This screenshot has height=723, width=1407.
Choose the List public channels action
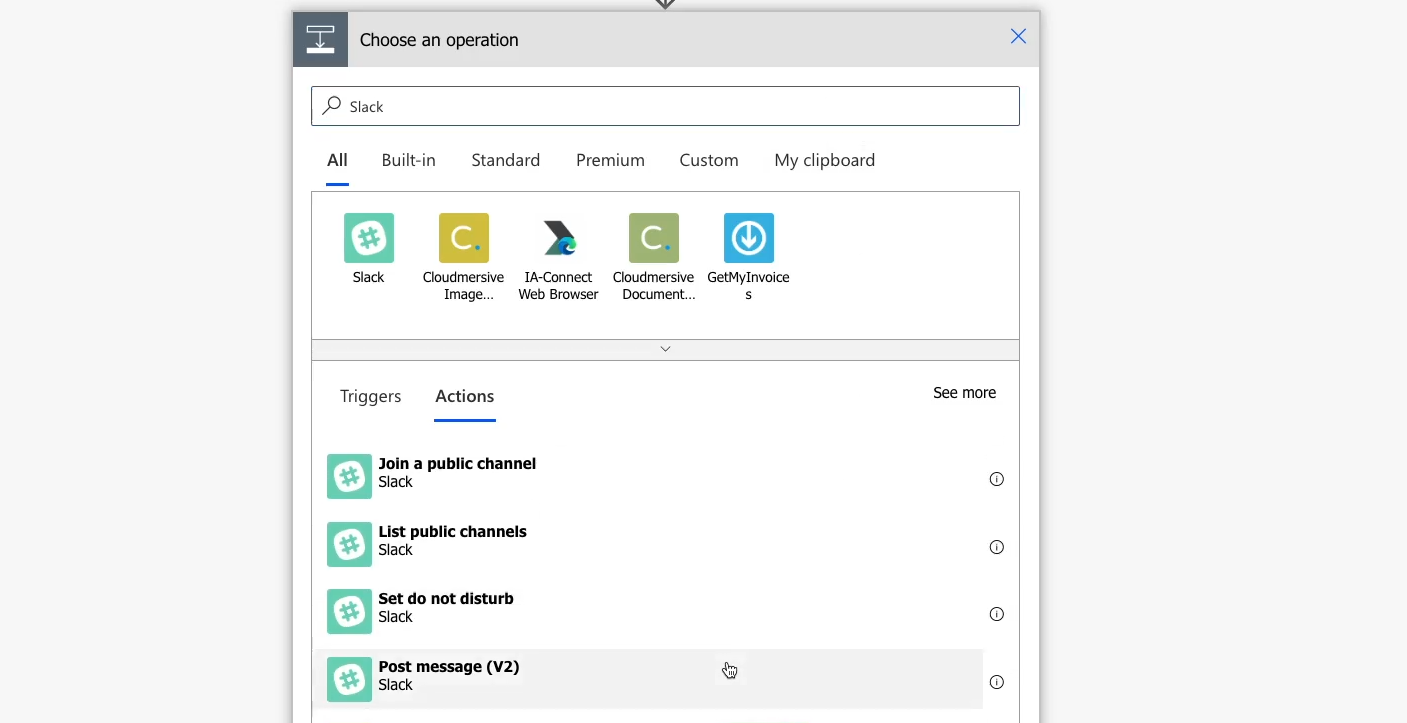point(648,544)
